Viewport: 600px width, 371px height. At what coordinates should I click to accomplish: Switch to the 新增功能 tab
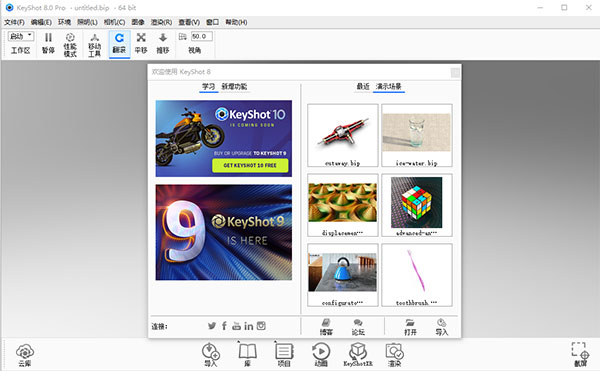234,87
